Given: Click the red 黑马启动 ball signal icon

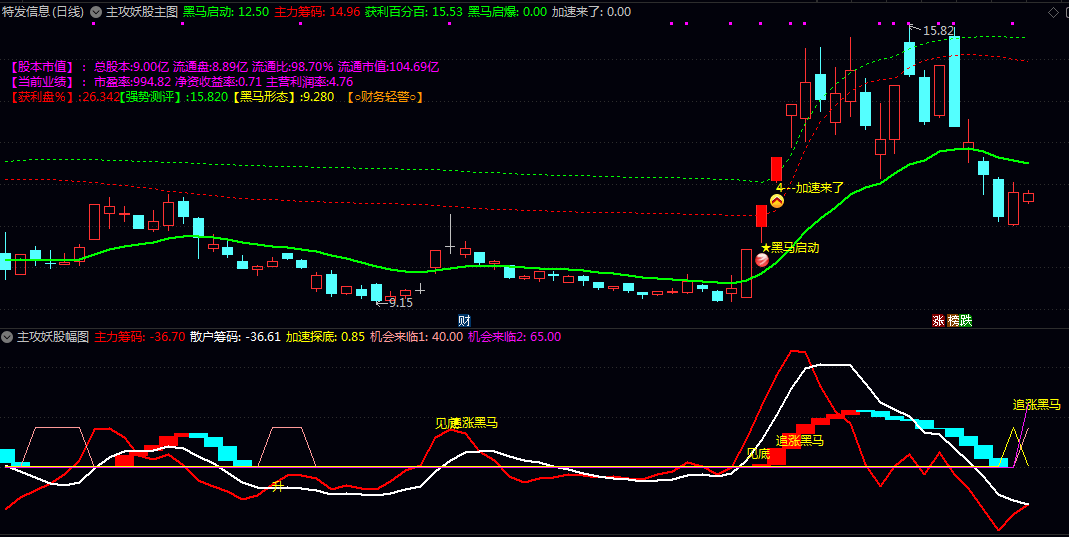Looking at the screenshot, I should (x=762, y=260).
